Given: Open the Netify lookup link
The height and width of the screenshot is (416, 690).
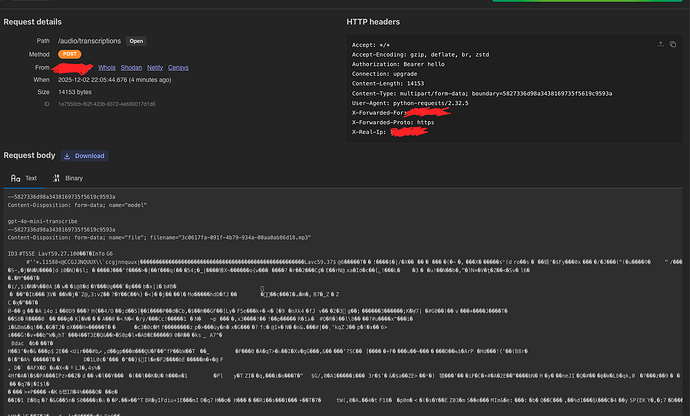Looking at the screenshot, I should [x=155, y=67].
